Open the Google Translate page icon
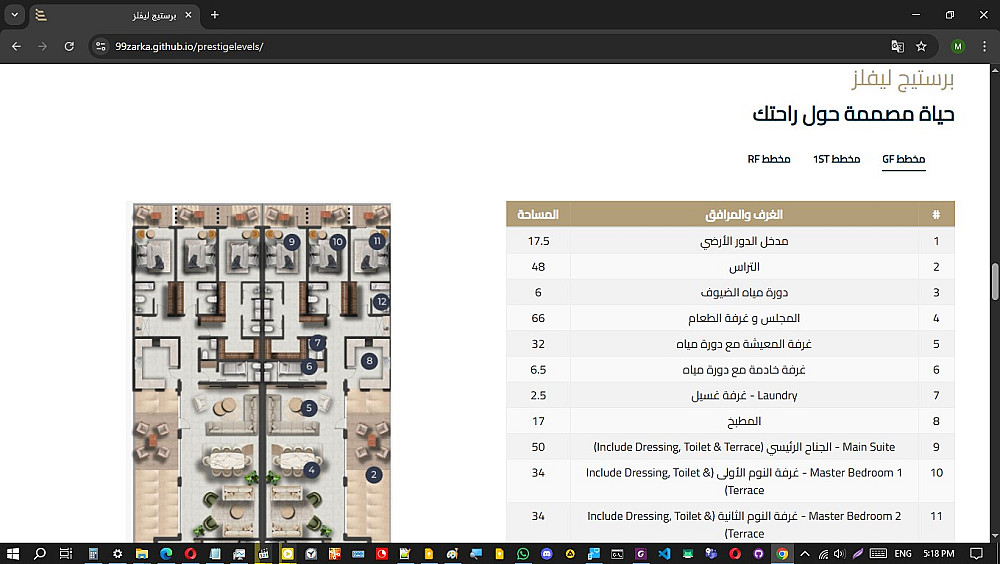 pyautogui.click(x=897, y=46)
